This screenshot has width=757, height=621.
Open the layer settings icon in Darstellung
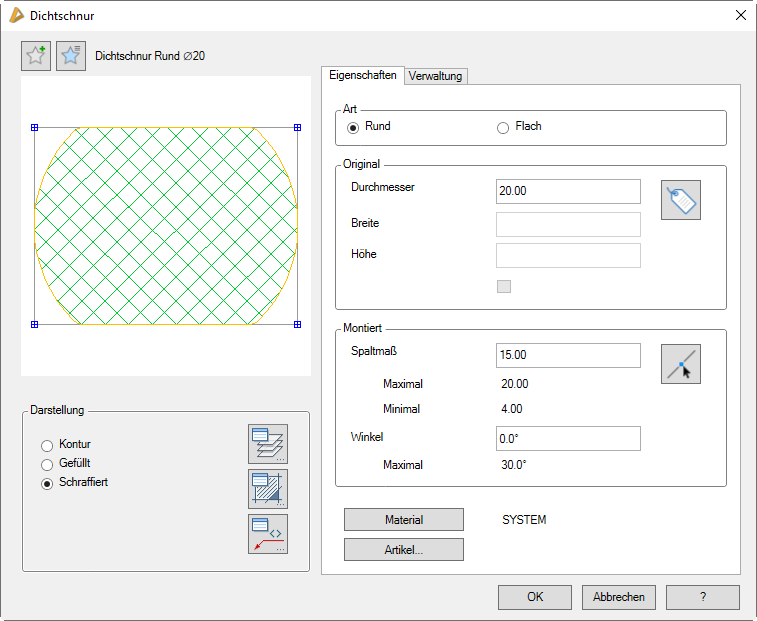click(x=267, y=444)
